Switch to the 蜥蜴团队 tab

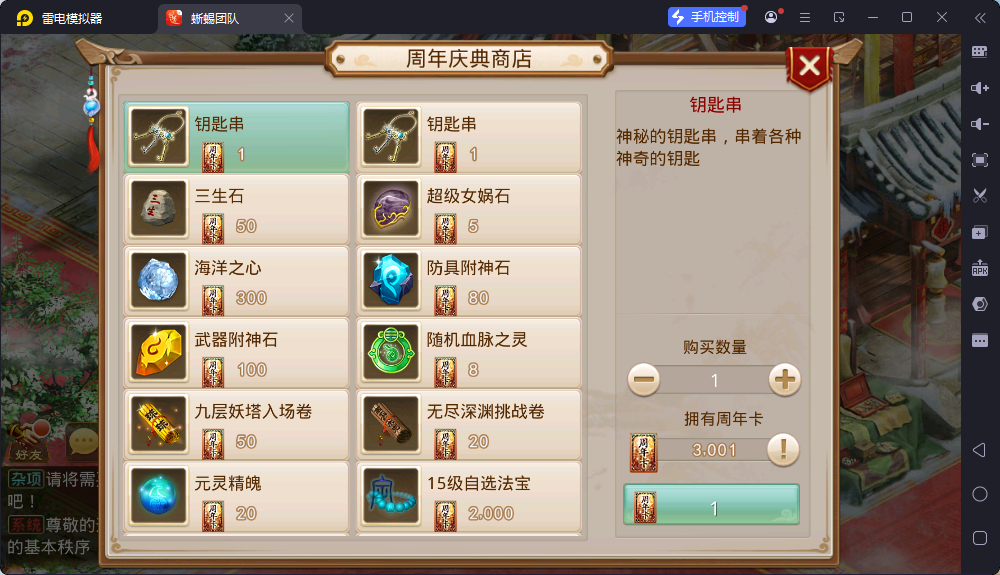(230, 18)
